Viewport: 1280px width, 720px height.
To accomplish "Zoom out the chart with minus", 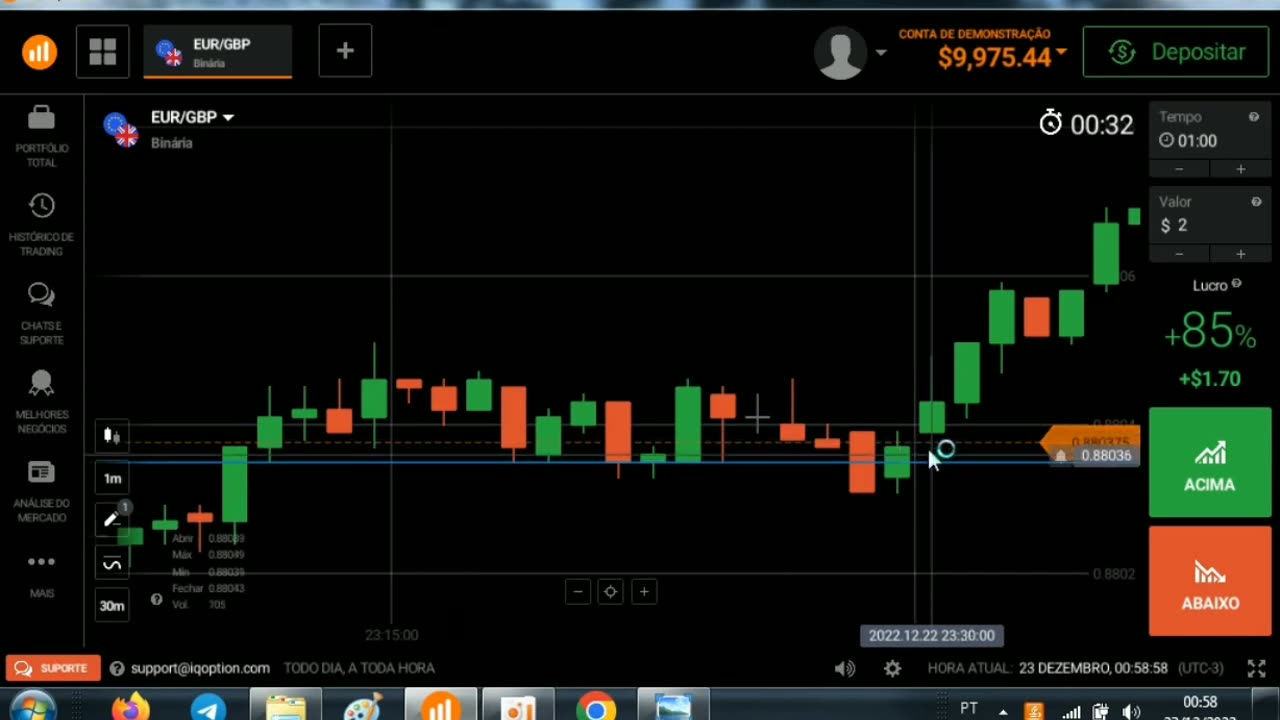I will point(577,592).
